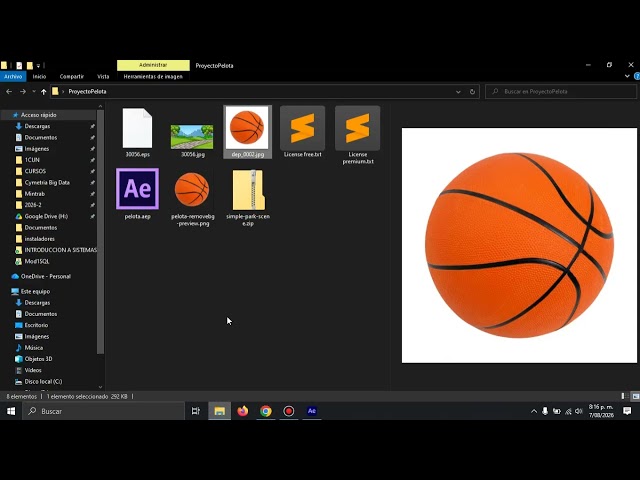
Task: Open Google Drive (H:) shortcut
Action: click(x=46, y=216)
